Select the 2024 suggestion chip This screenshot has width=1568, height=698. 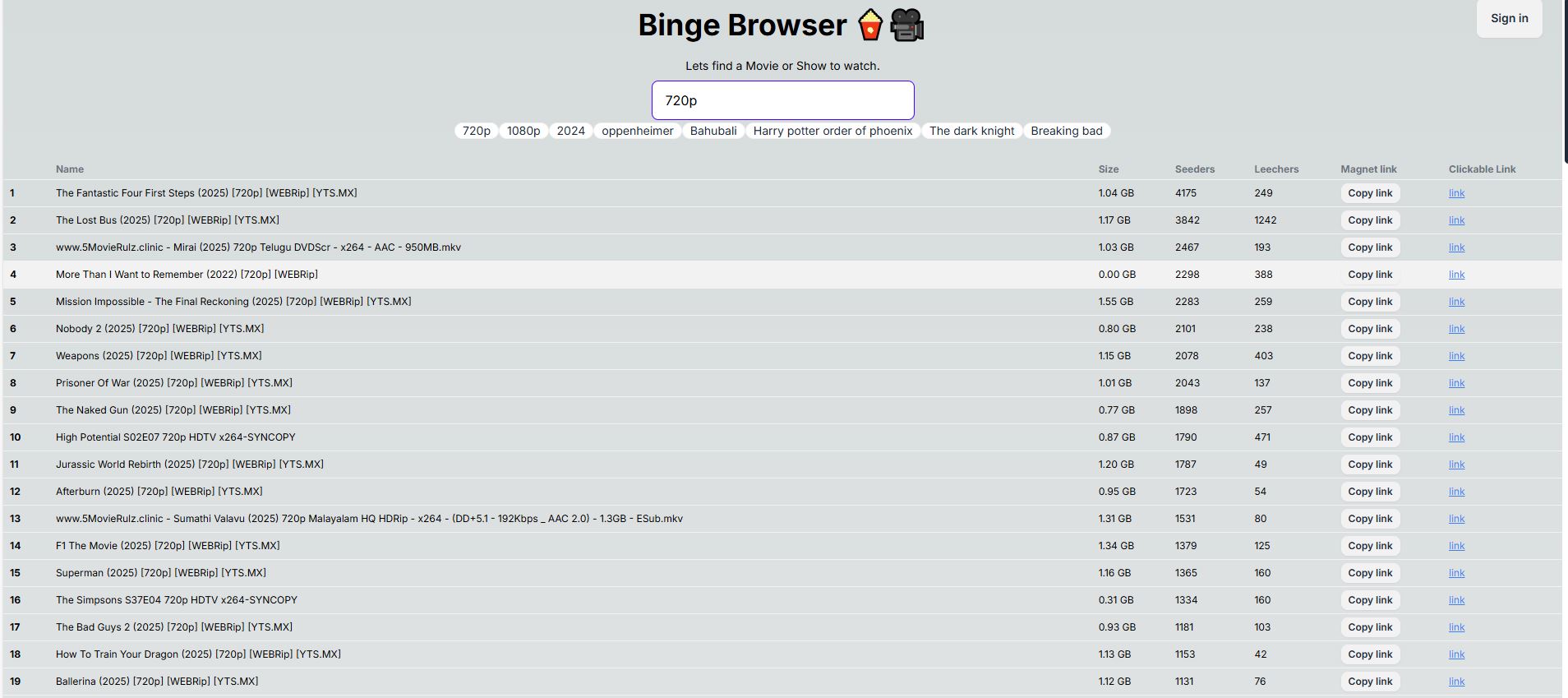coord(570,131)
